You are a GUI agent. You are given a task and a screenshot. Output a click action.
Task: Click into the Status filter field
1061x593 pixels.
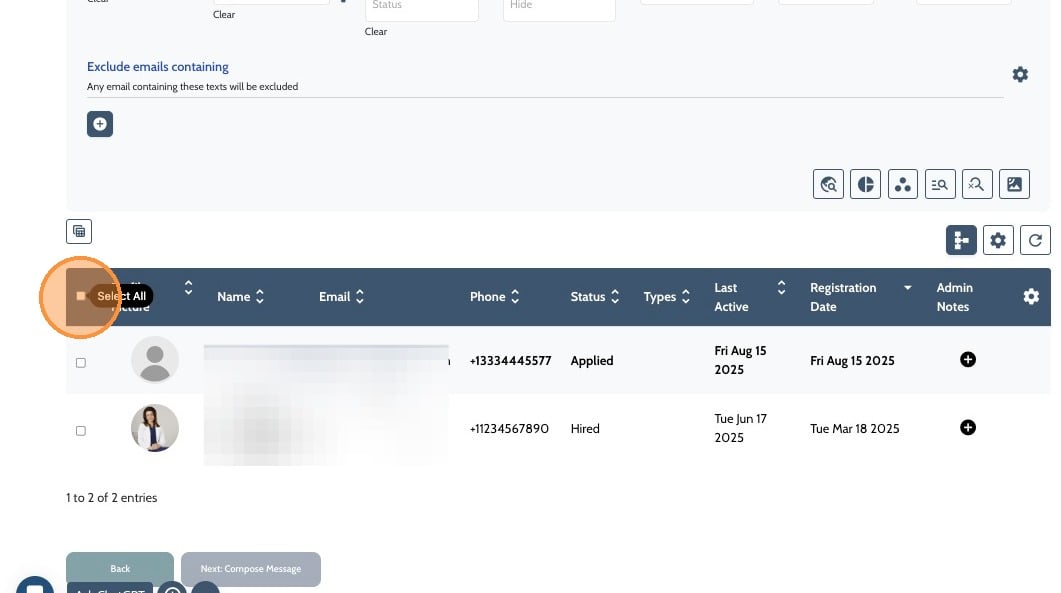(422, 7)
